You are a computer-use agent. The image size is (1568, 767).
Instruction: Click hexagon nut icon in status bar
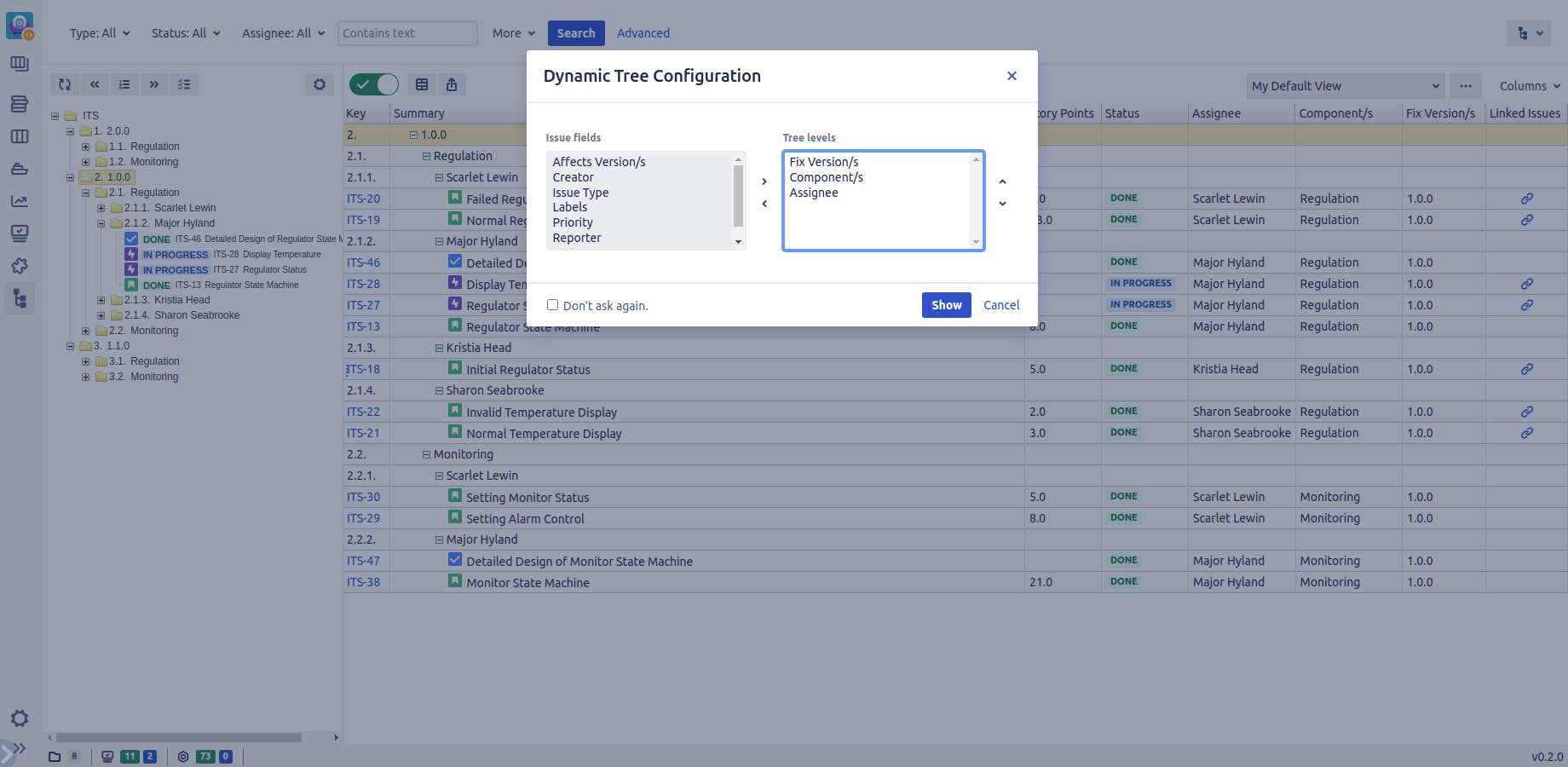[x=183, y=757]
